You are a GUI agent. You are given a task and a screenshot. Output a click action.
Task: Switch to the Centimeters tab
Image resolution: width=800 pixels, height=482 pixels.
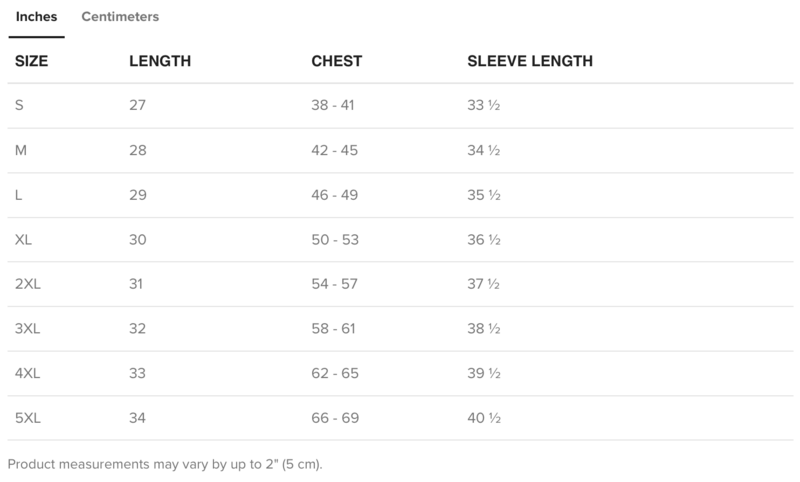120,17
